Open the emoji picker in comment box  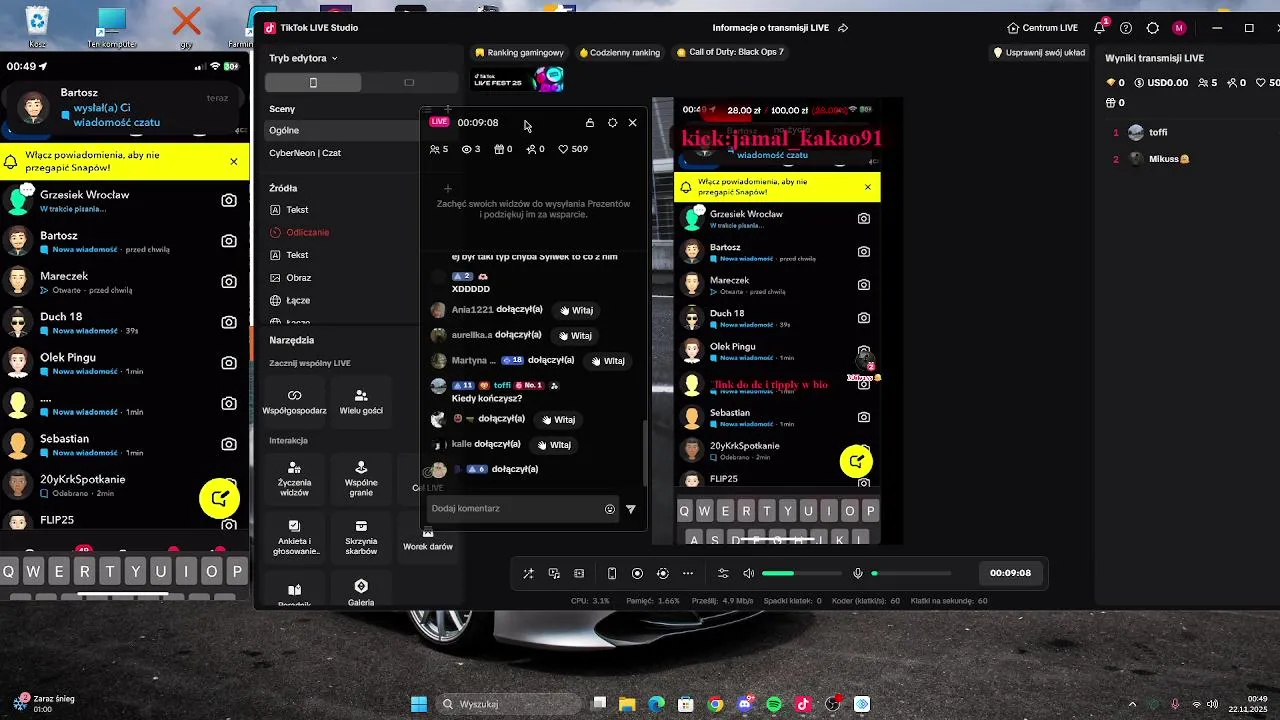click(610, 509)
